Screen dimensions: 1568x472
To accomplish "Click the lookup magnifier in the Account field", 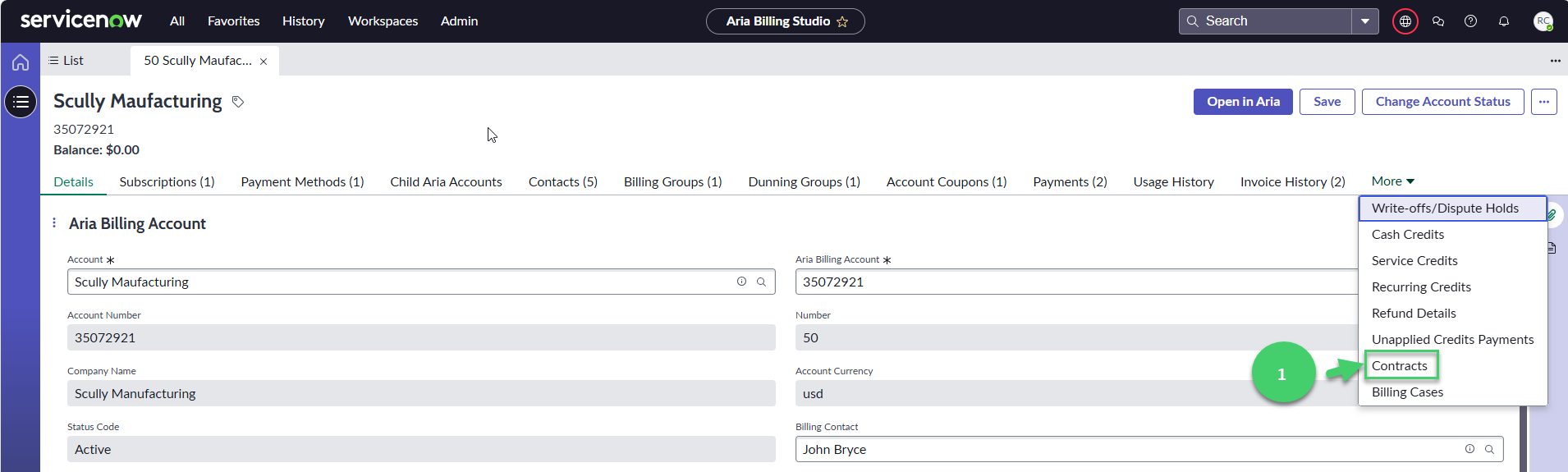I will [x=761, y=282].
